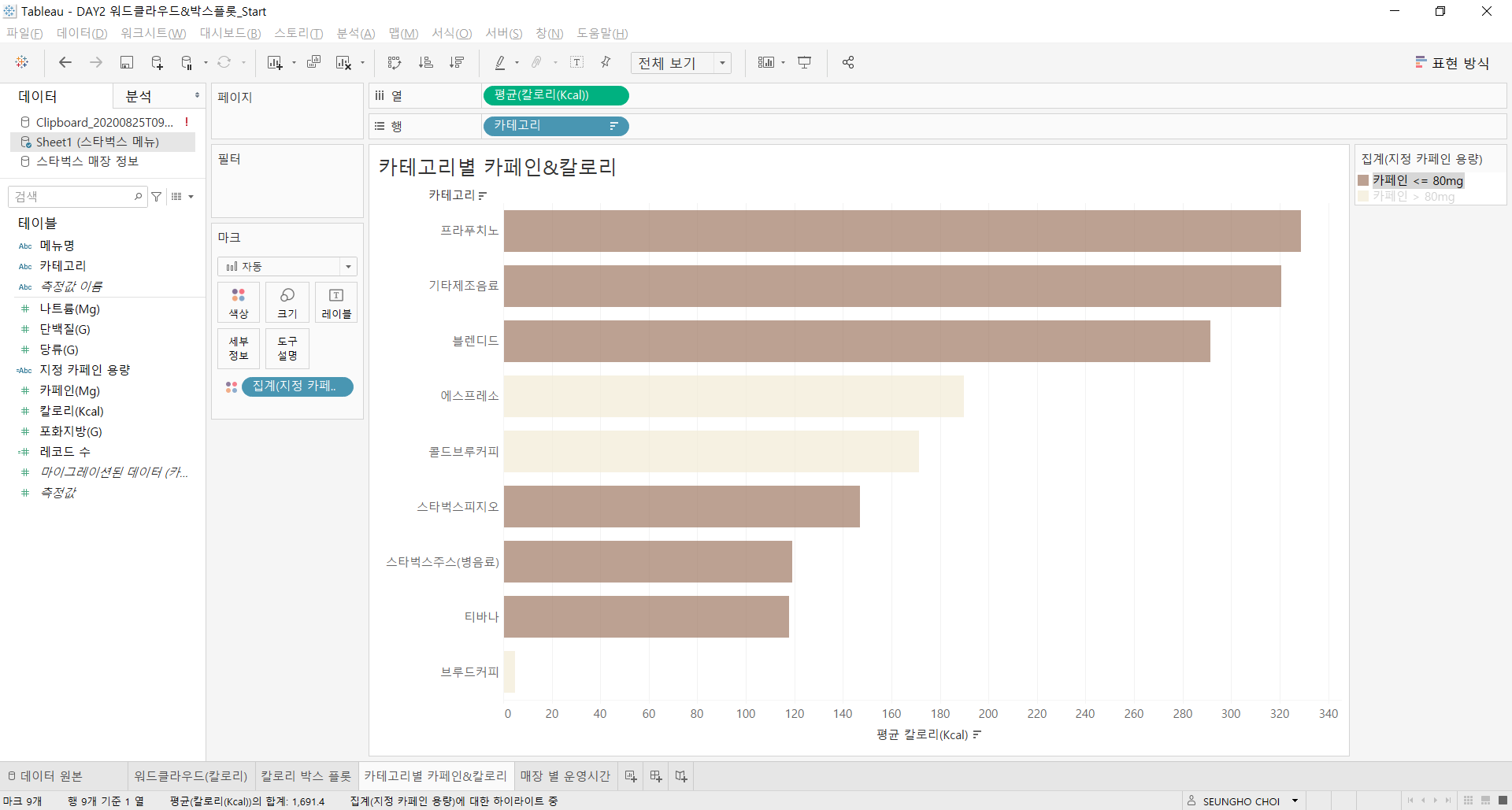Duplicate the sheet toolbar icon
This screenshot has height=810, width=1512.
click(313, 62)
